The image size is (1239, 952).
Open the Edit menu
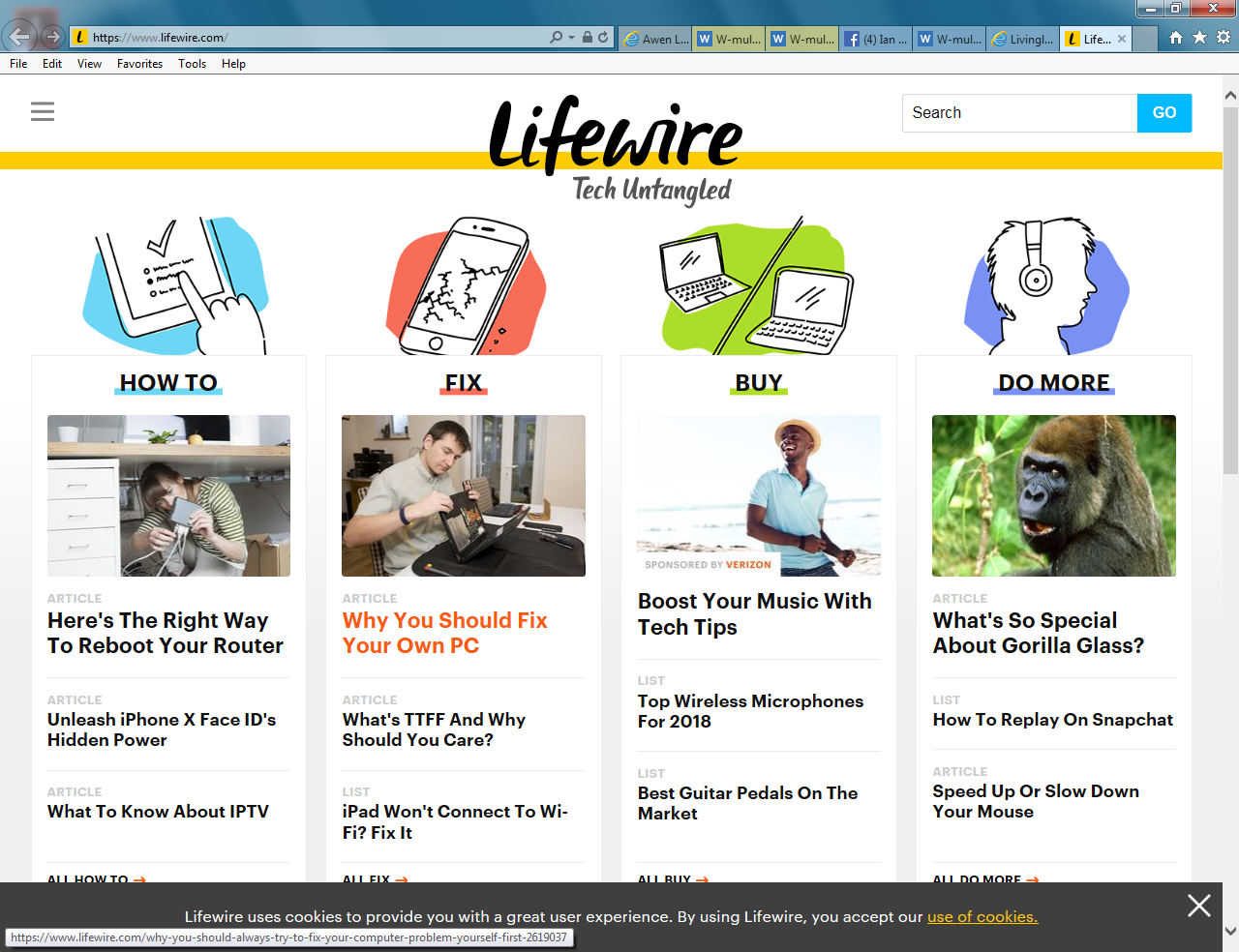pos(52,64)
